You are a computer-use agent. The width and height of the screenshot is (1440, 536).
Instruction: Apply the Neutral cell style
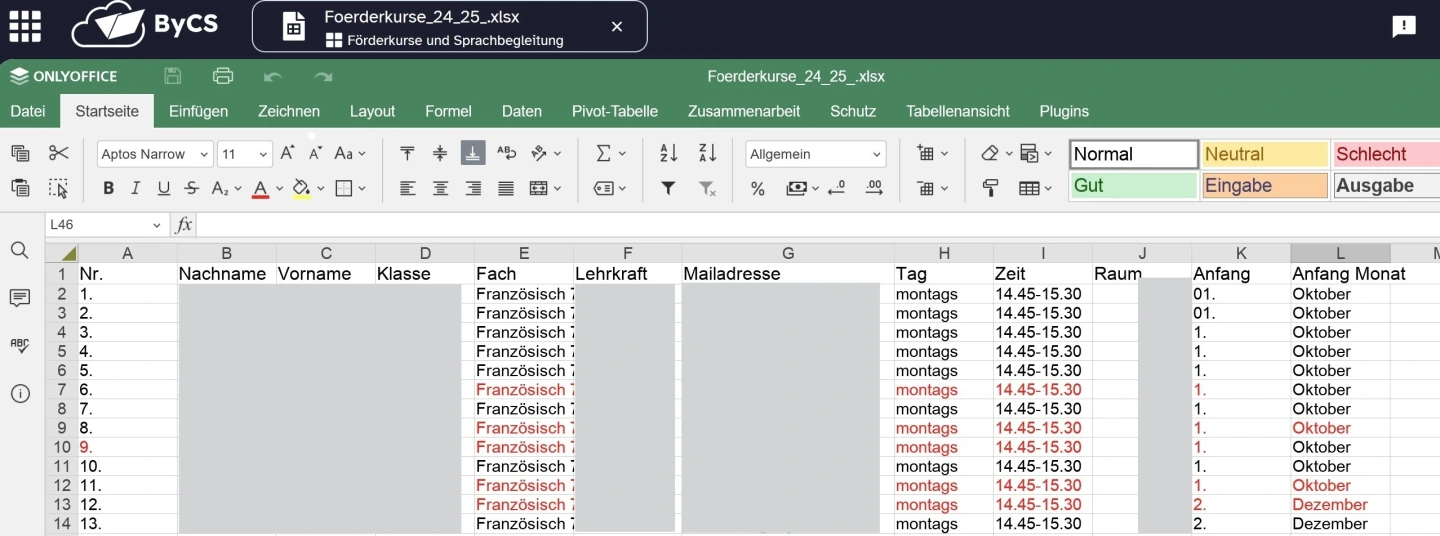[x=1264, y=154]
